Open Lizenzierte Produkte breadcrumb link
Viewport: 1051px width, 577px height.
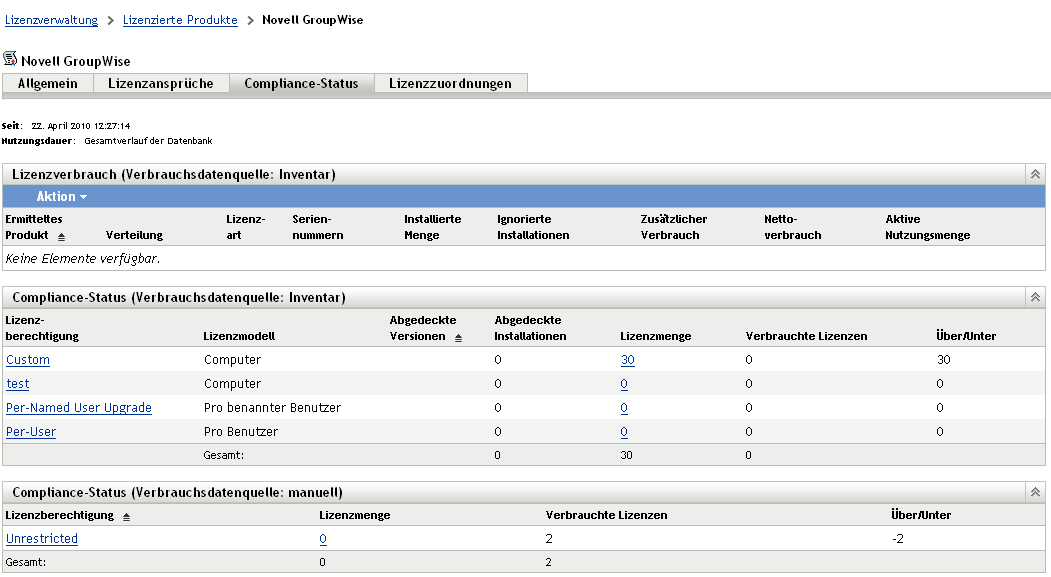pyautogui.click(x=180, y=20)
